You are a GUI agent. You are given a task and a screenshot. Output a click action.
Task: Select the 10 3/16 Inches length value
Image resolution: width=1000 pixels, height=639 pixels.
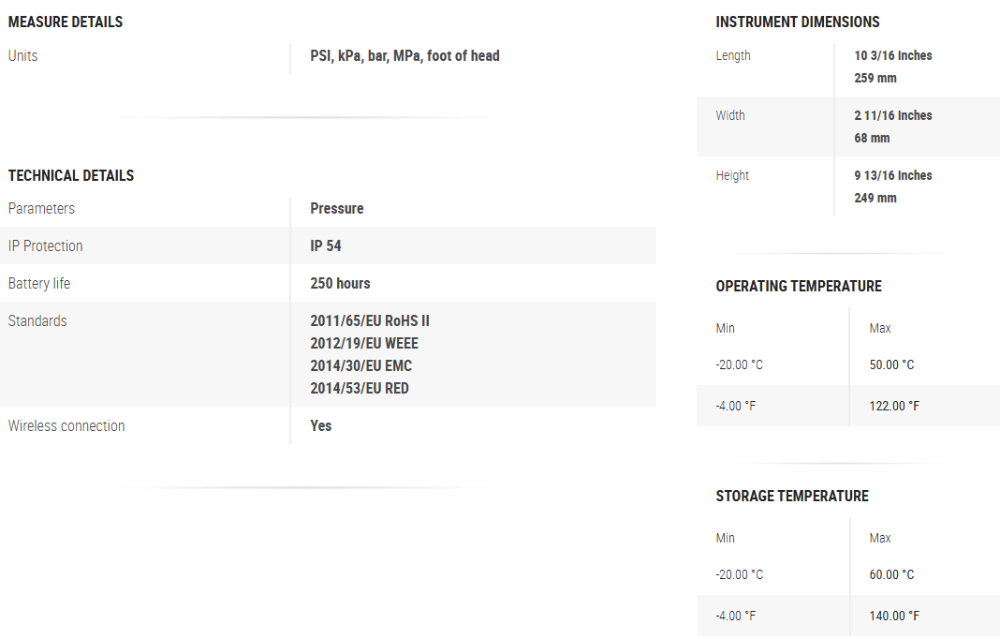[893, 56]
